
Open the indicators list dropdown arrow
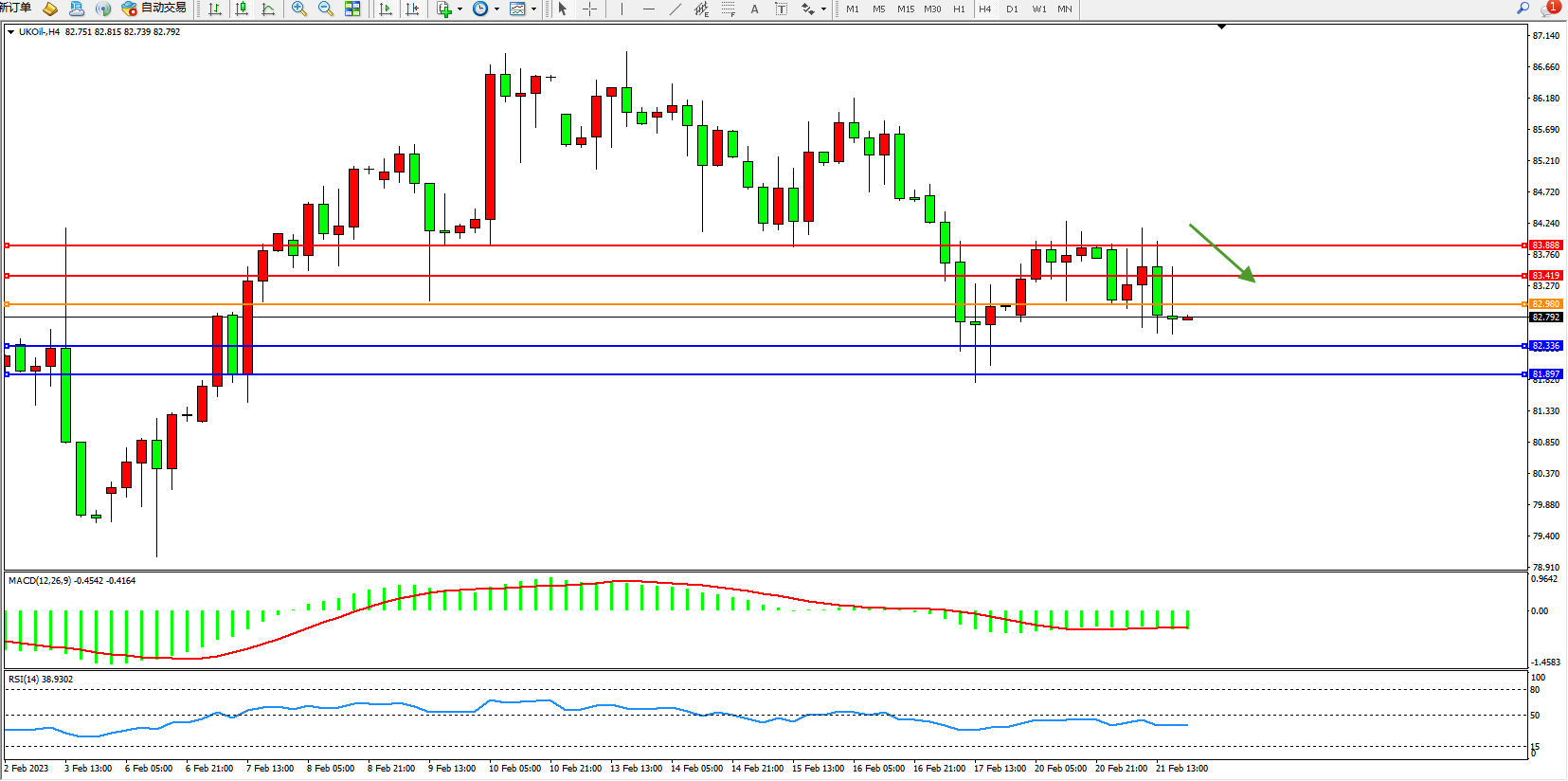coord(460,9)
